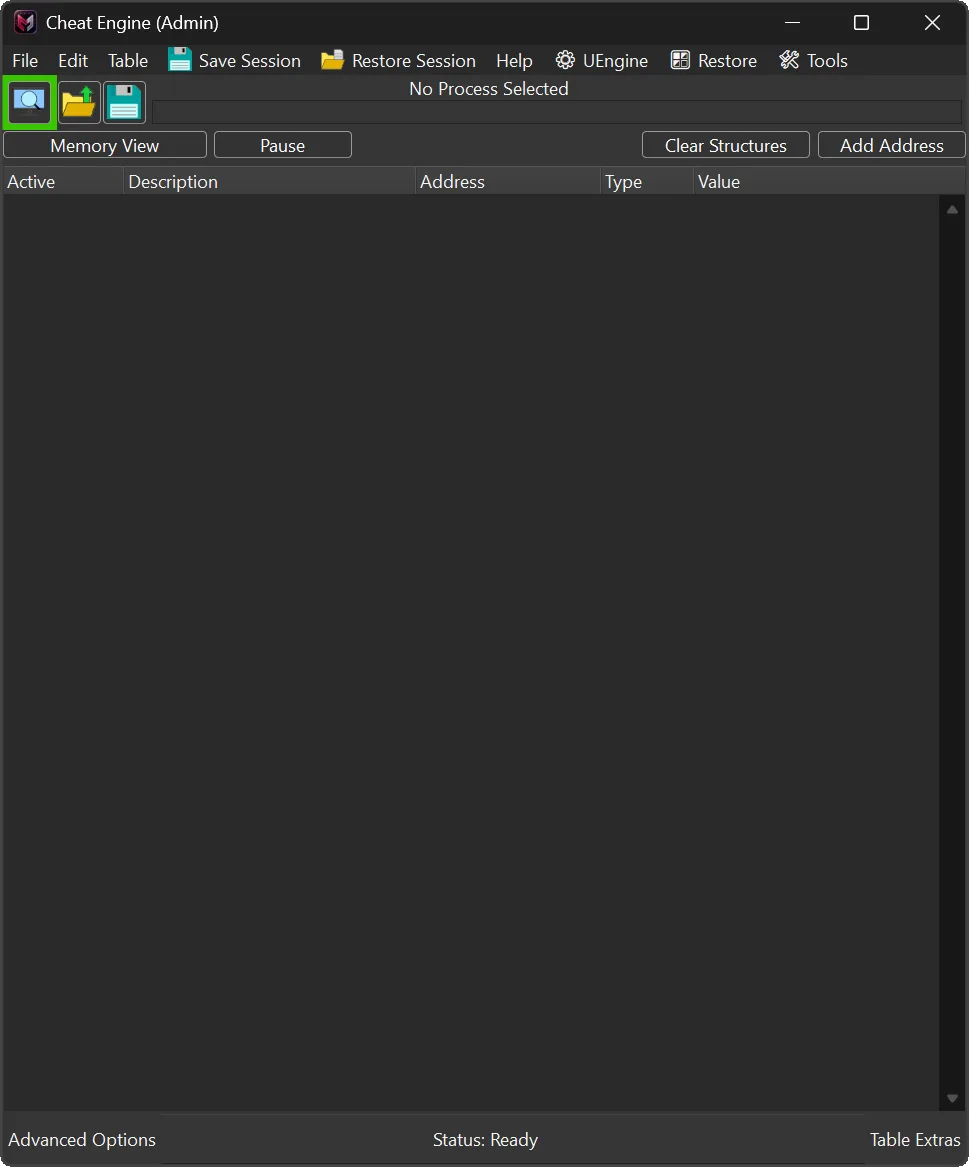969x1167 pixels.
Task: Open the process list with the magnifier icon
Action: tap(30, 102)
